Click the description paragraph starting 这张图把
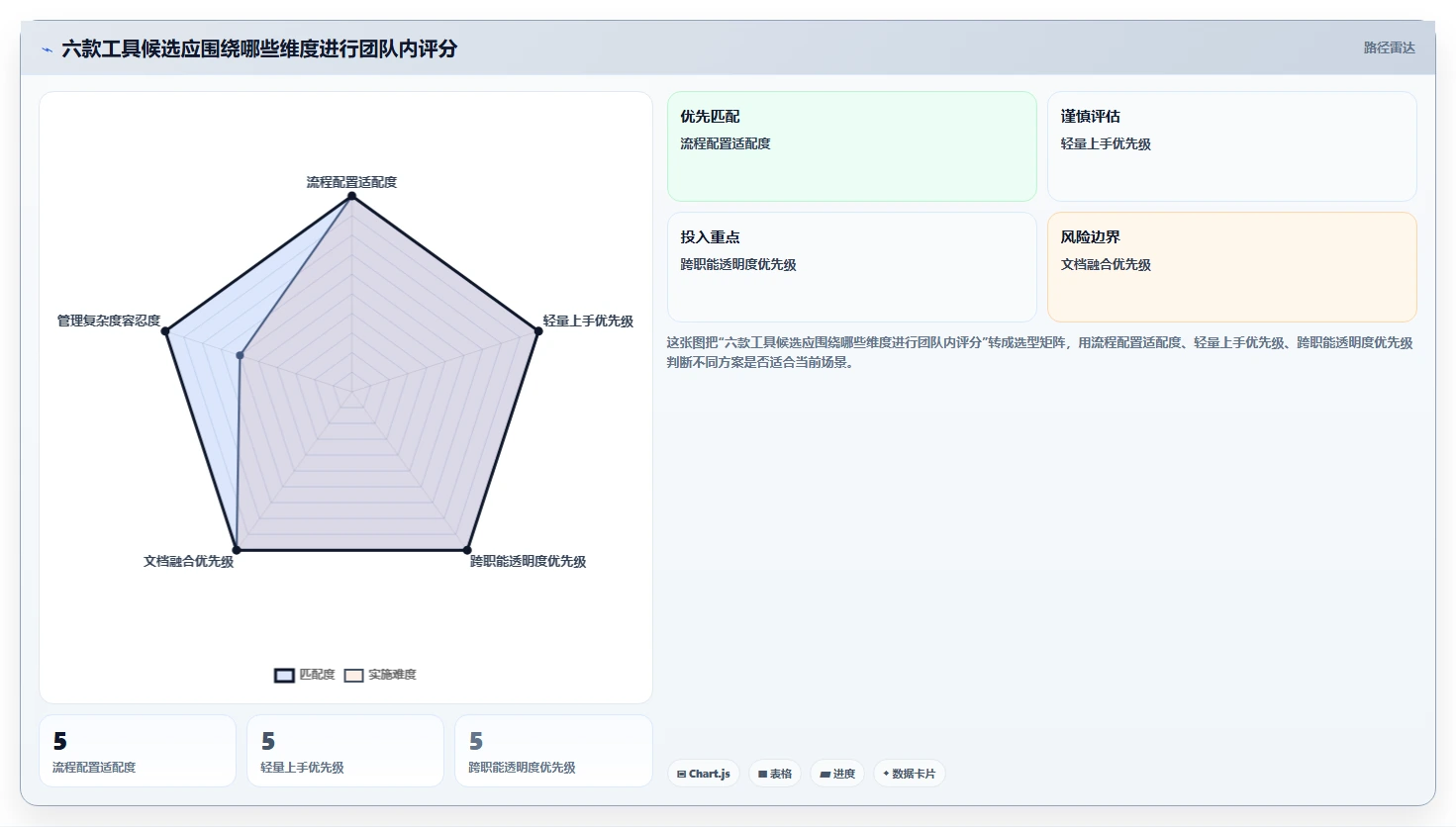1456x827 pixels. 1039,352
